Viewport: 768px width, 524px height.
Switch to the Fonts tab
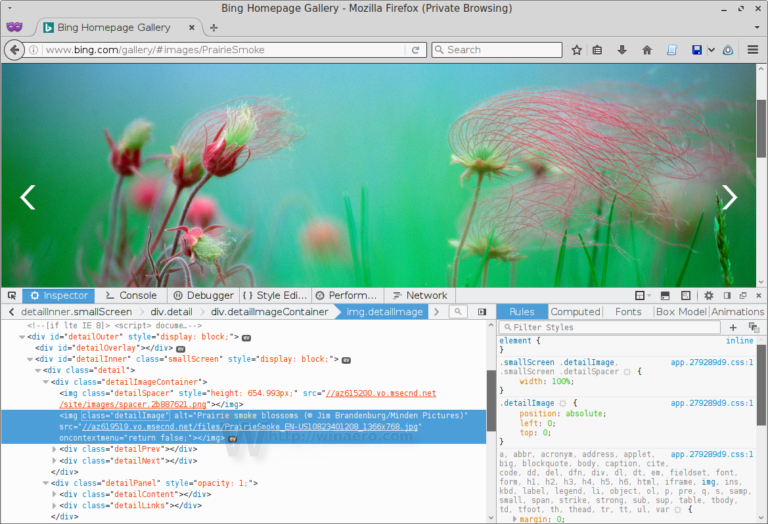[x=628, y=311]
